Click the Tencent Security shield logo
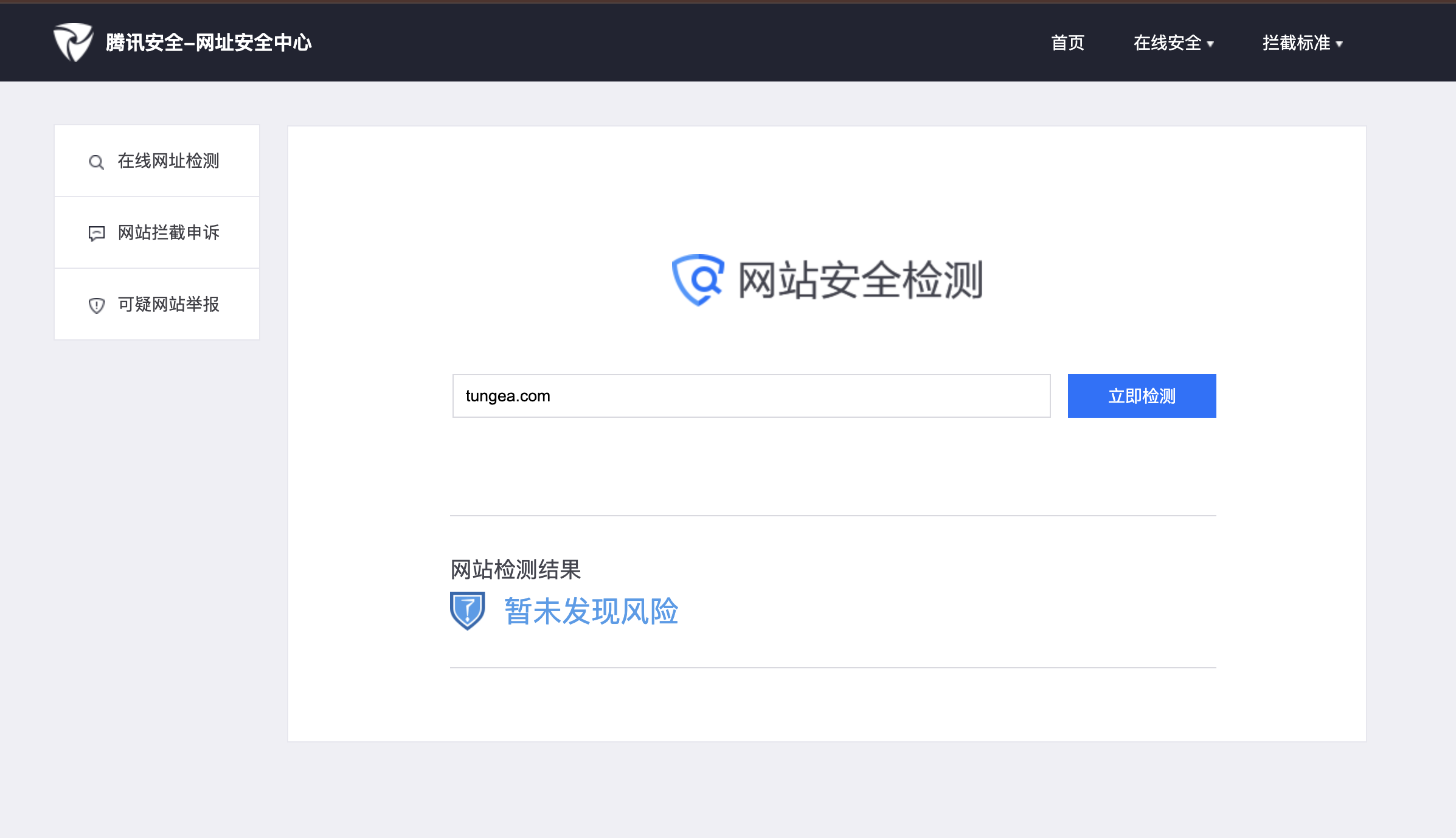Viewport: 1456px width, 838px height. [73, 43]
